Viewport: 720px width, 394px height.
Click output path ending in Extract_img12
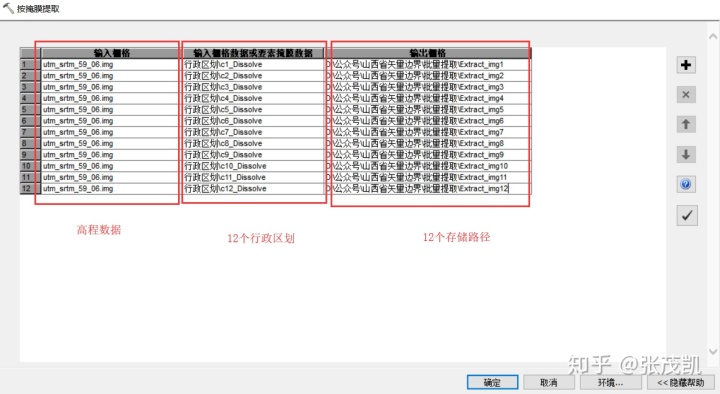click(x=428, y=188)
